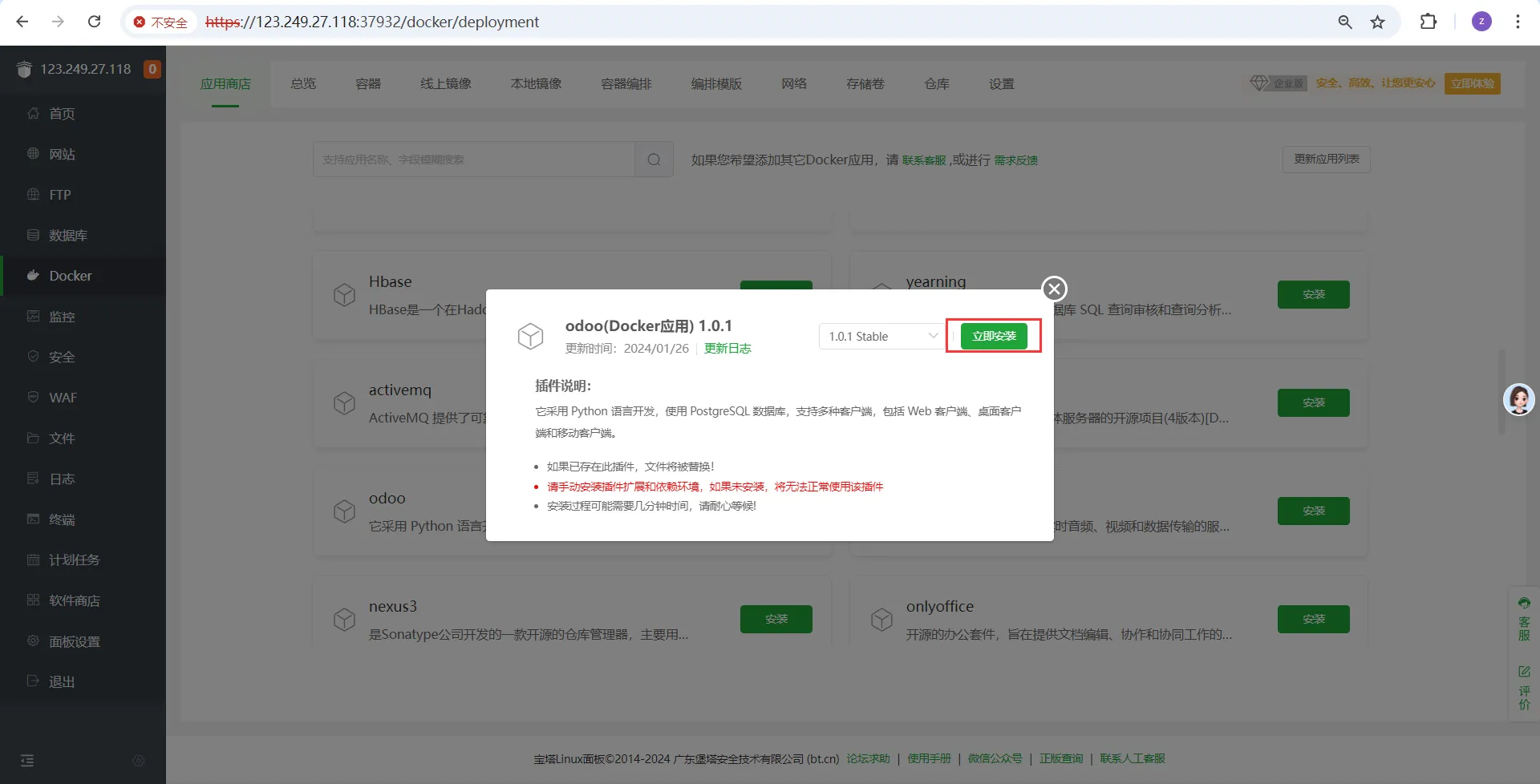
Task: Switch to the 本地镜像 tab
Action: (x=537, y=84)
